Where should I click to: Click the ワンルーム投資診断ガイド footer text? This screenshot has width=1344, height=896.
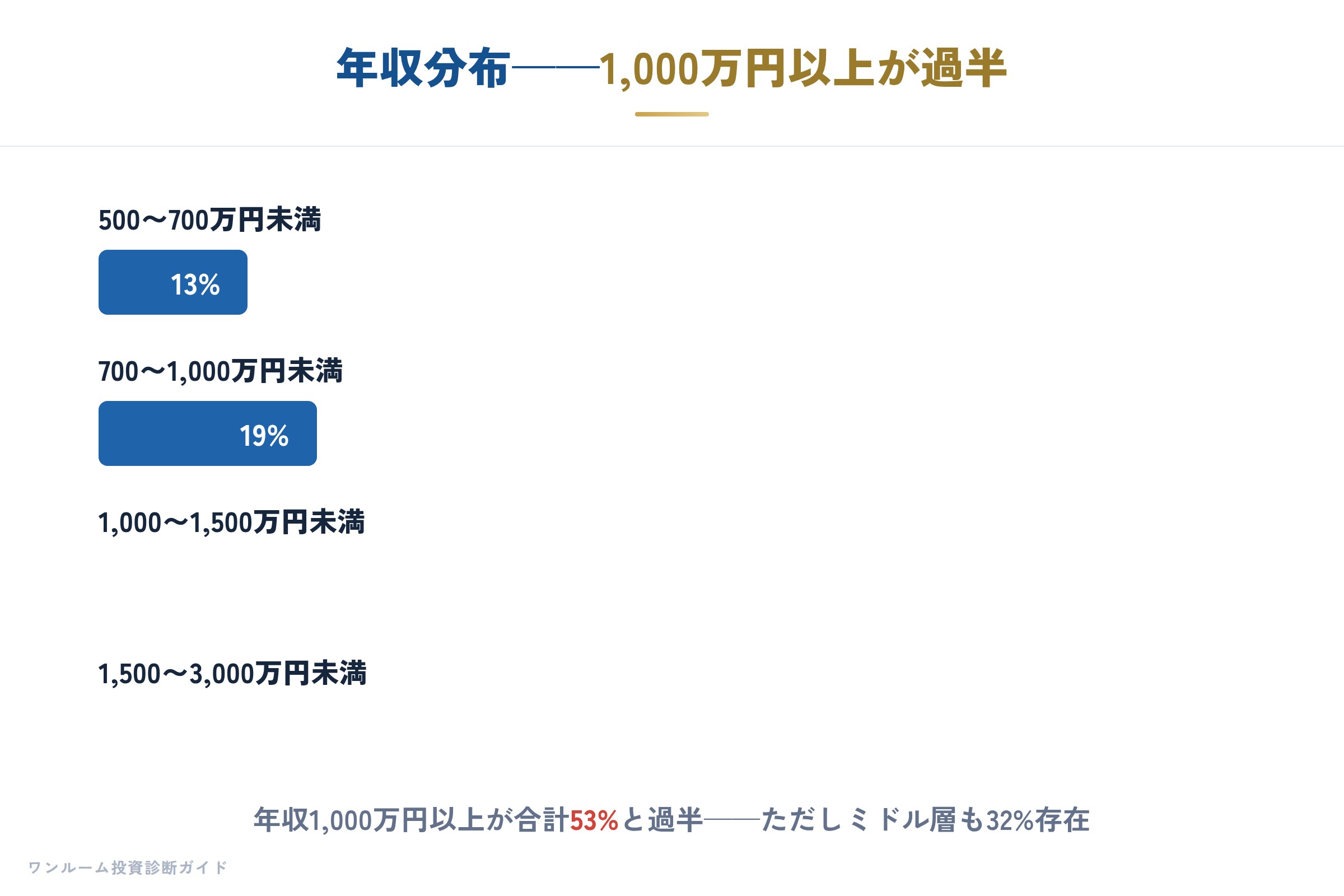(128, 867)
